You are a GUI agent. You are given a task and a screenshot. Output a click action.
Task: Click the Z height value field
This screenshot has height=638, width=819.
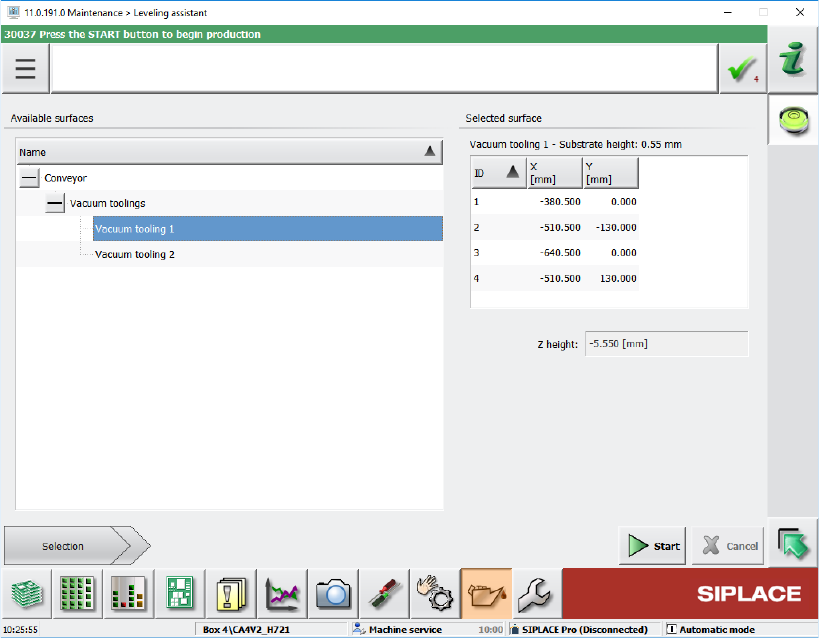click(666, 344)
